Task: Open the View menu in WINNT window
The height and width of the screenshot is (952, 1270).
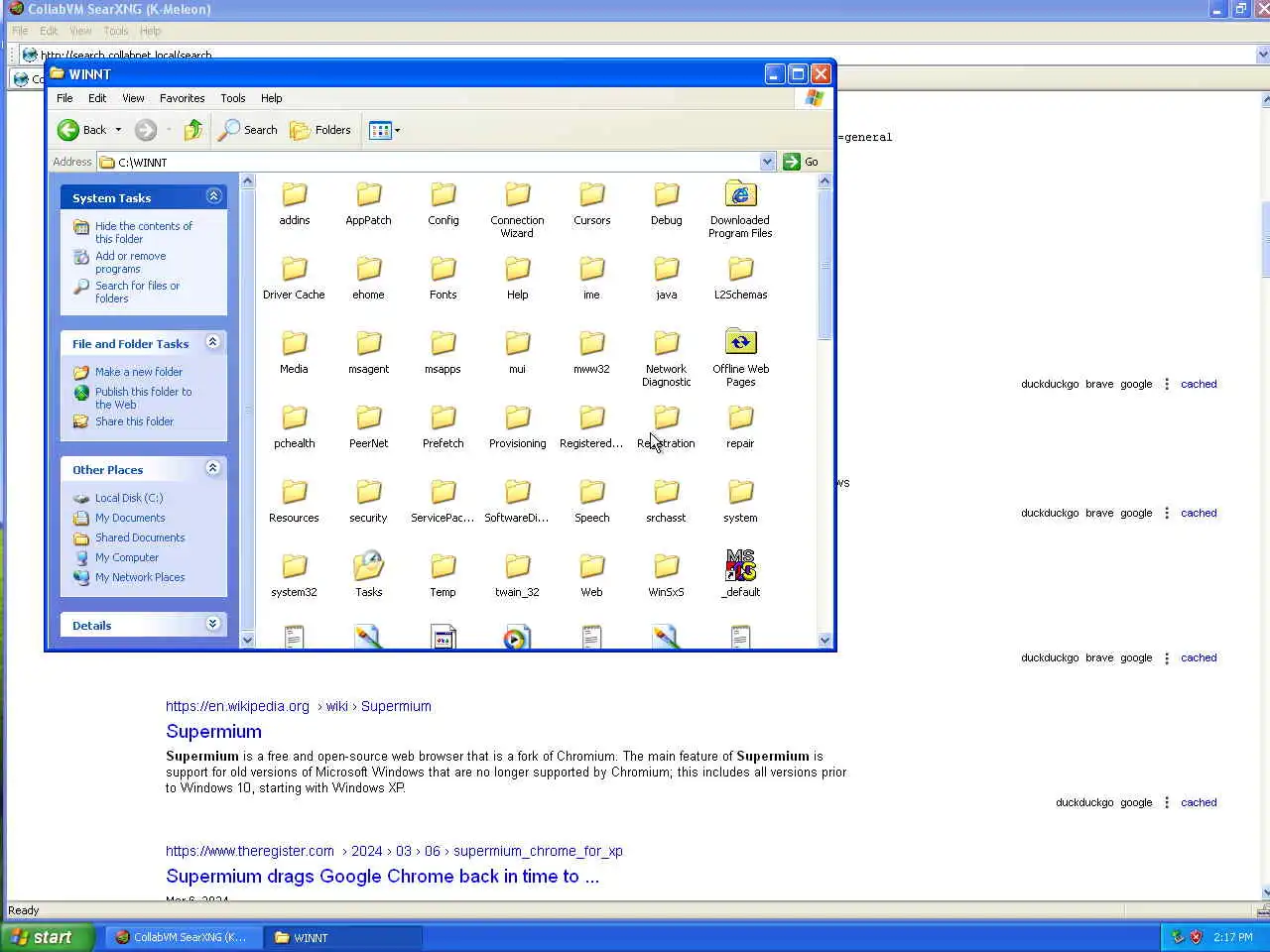Action: tap(133, 98)
